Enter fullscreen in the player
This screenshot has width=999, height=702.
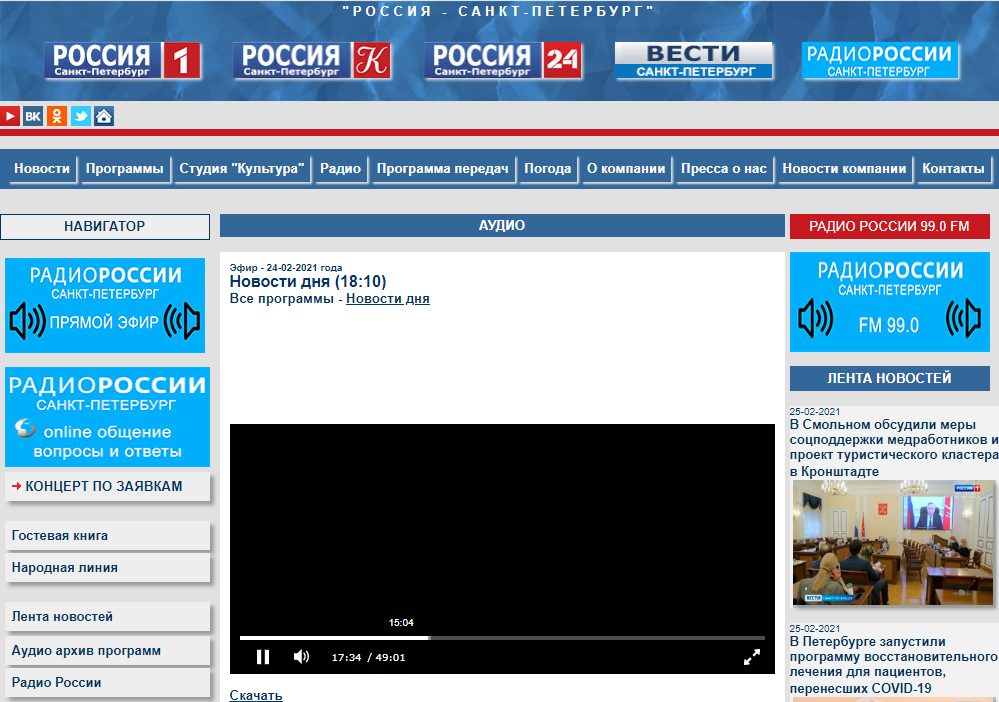click(x=752, y=657)
